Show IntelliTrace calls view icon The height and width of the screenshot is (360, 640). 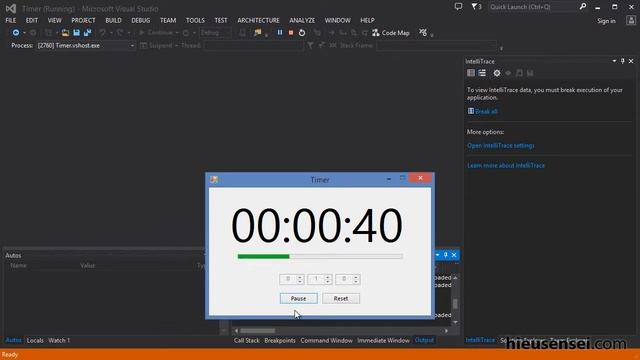482,73
